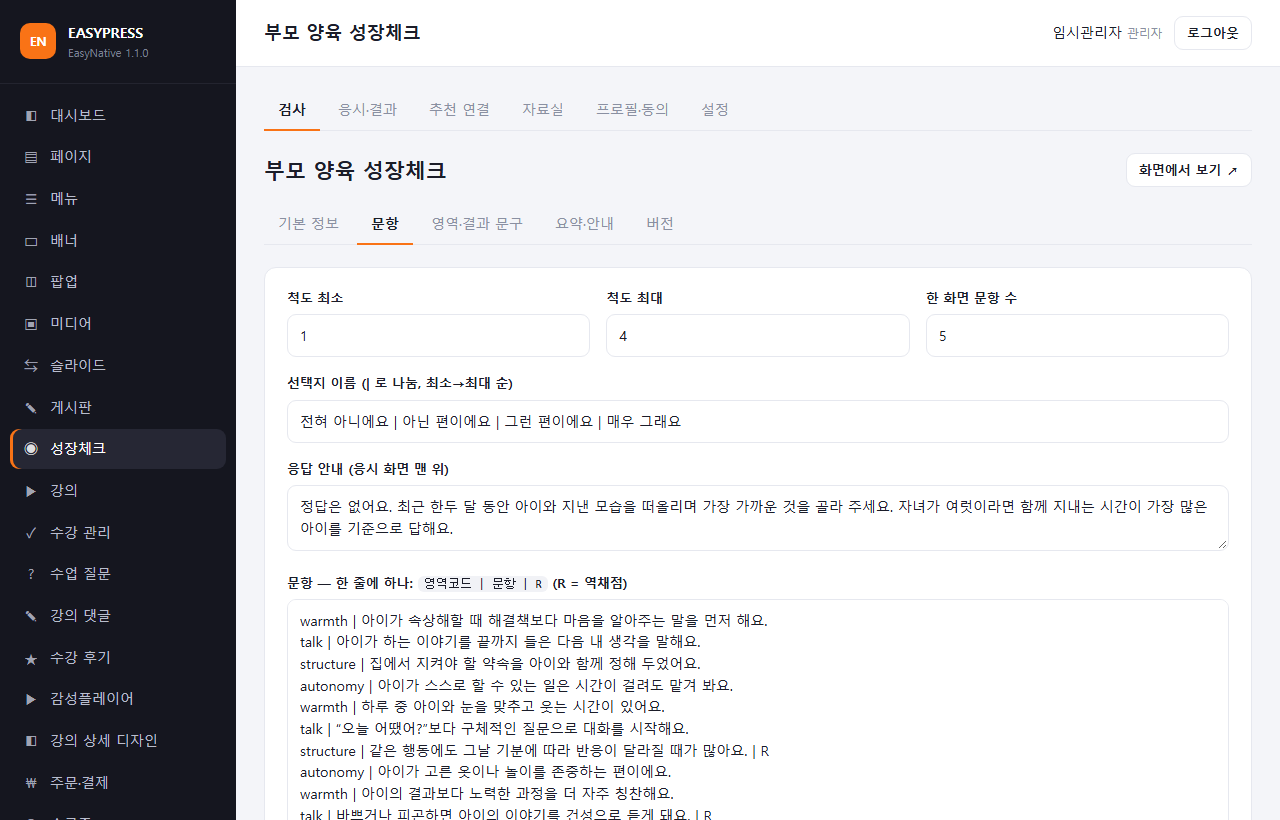Click the 강의 상세 디자인 sidebar icon

(31, 741)
